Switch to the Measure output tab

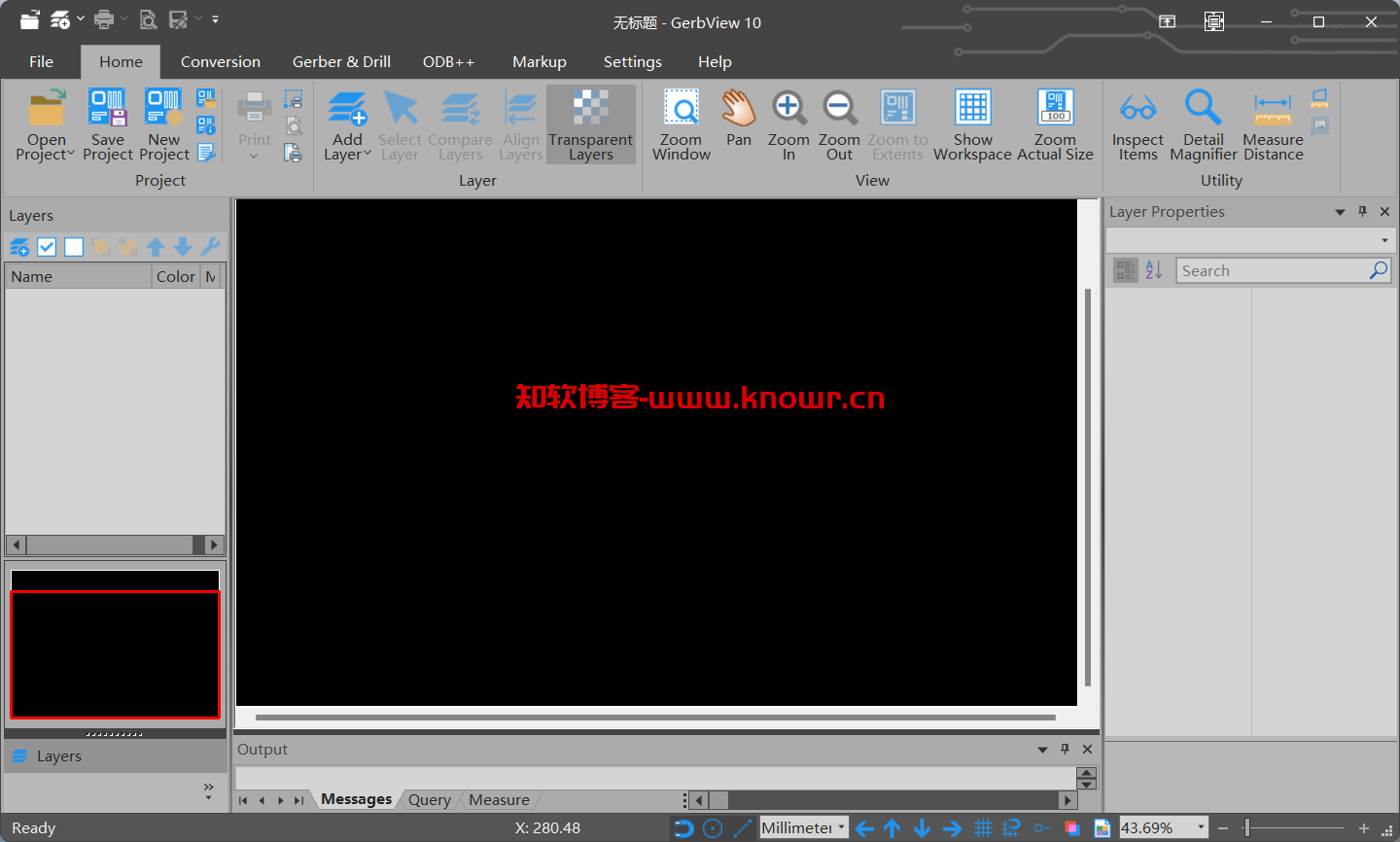pos(499,800)
